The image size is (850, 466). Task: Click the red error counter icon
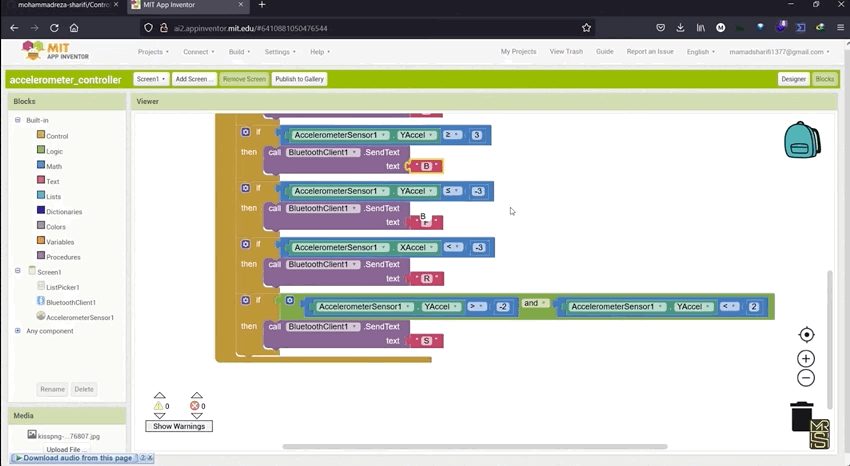(x=195, y=406)
